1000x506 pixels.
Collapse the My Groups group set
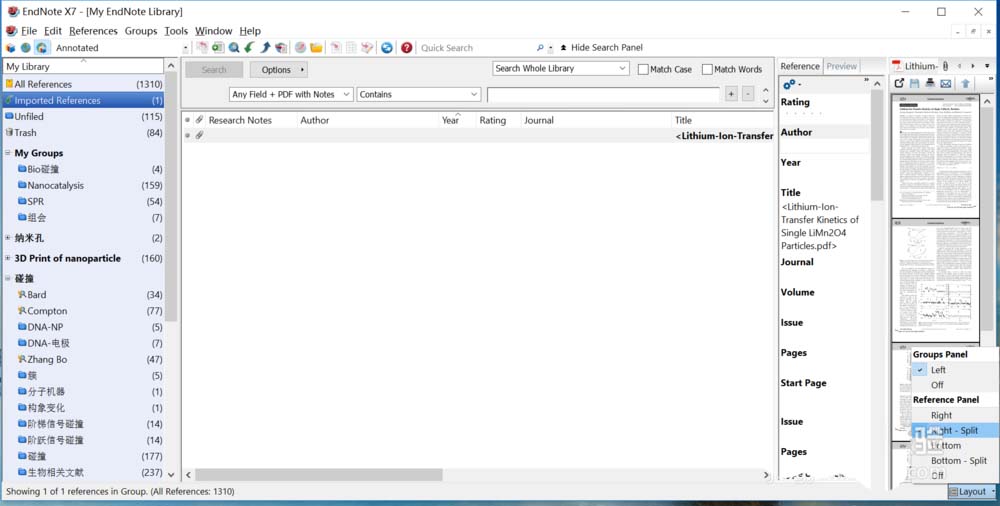pos(8,153)
